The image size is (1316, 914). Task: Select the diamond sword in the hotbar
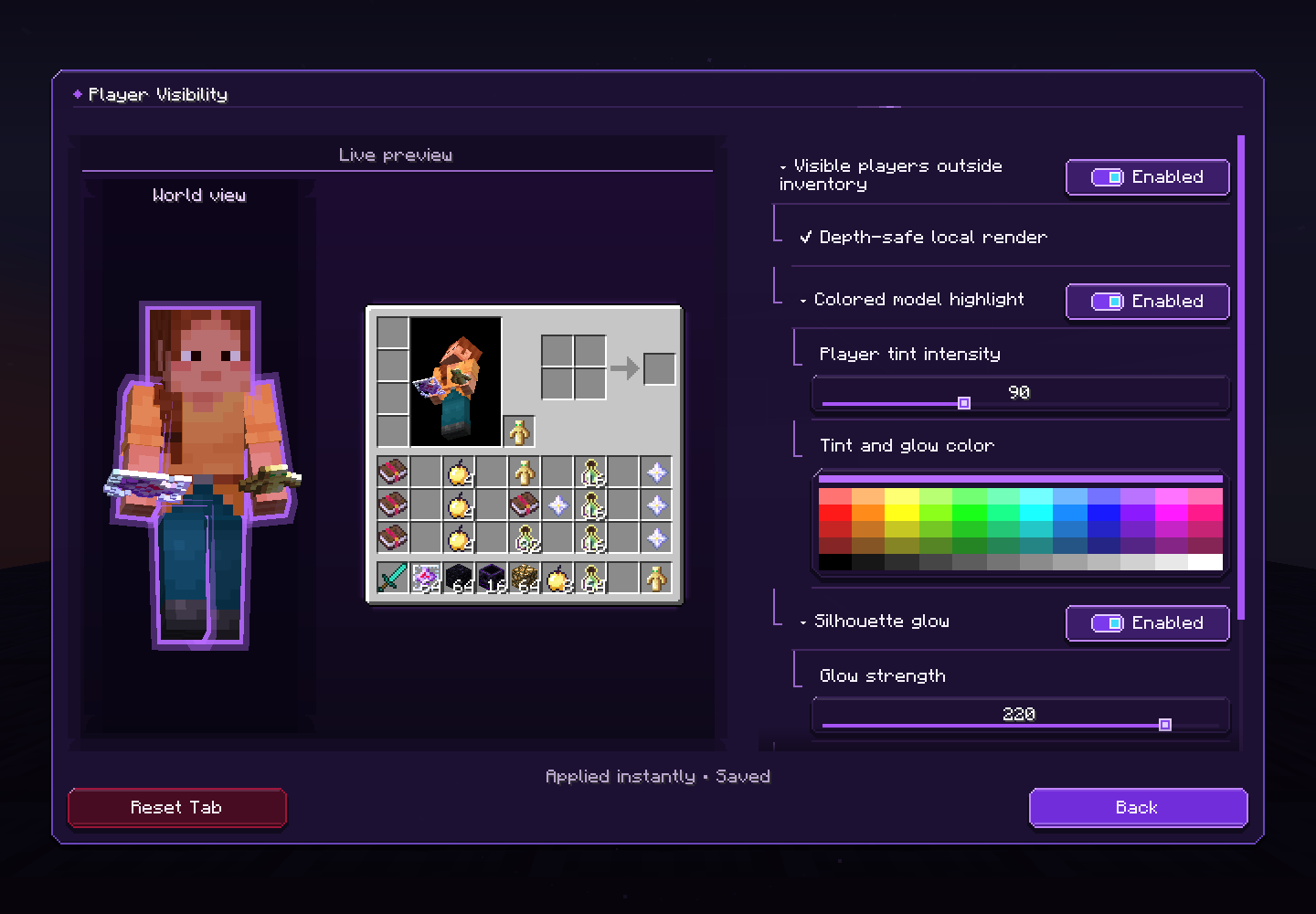pos(393,578)
